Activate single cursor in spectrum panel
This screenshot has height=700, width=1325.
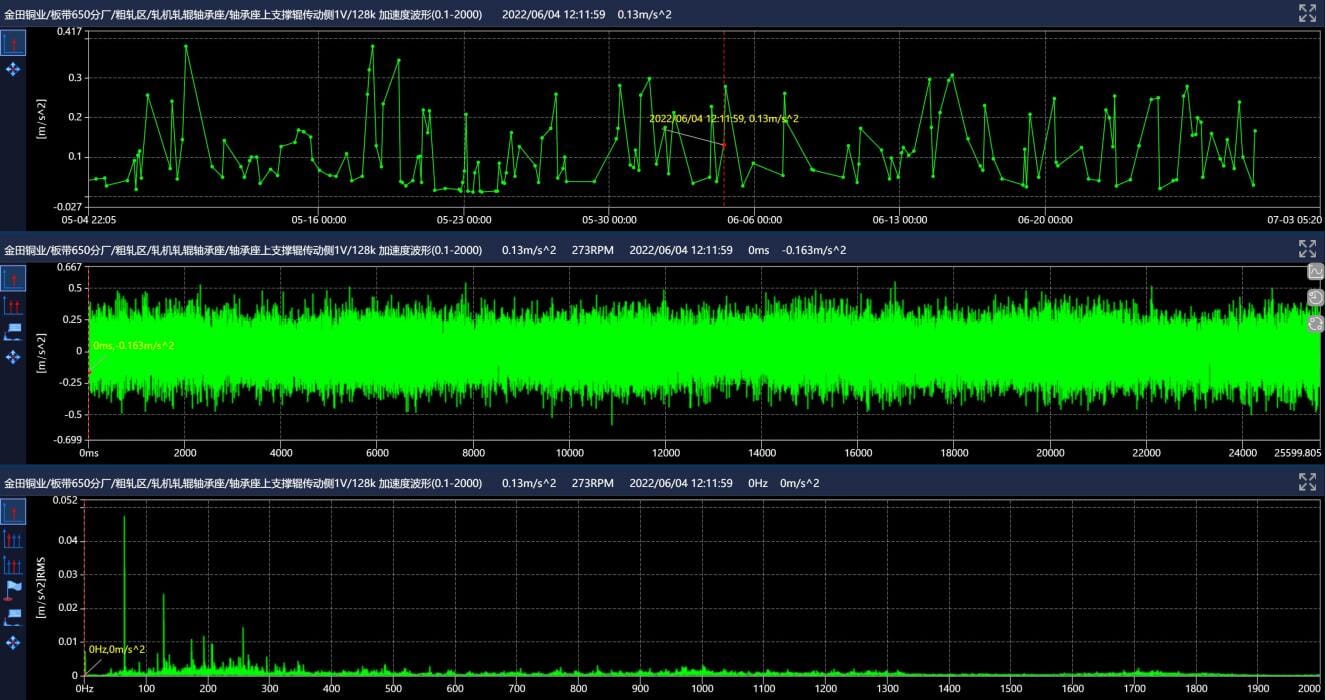pyautogui.click(x=13, y=512)
